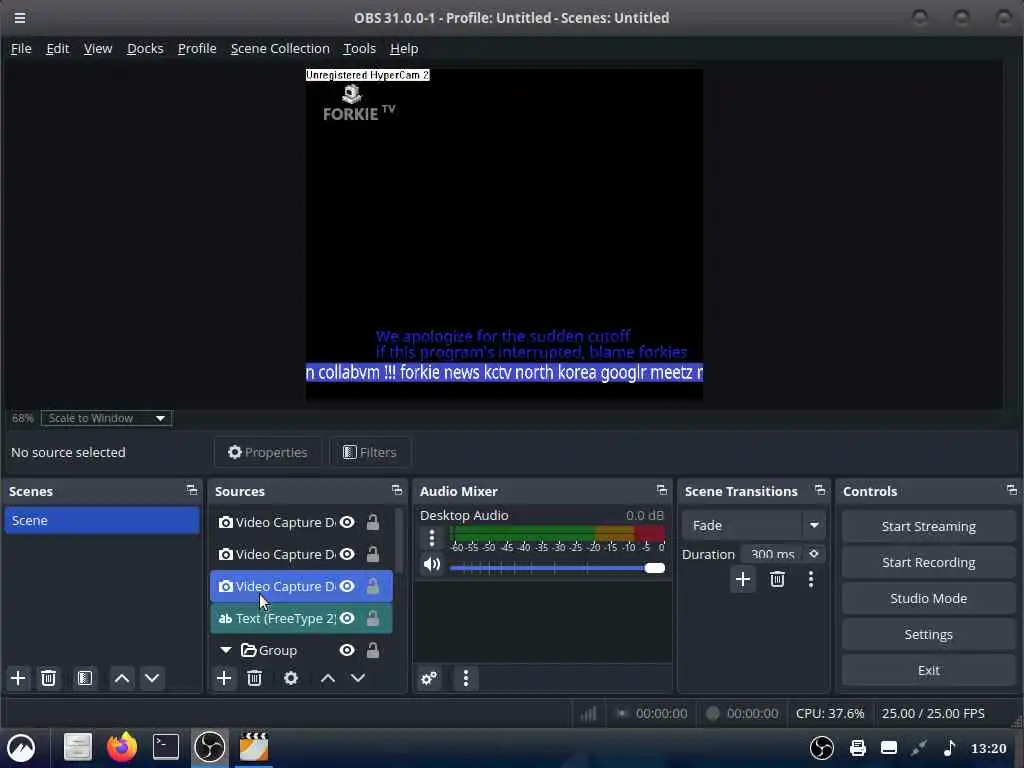
Task: Click OBS tray icon in system tray
Action: click(x=822, y=748)
